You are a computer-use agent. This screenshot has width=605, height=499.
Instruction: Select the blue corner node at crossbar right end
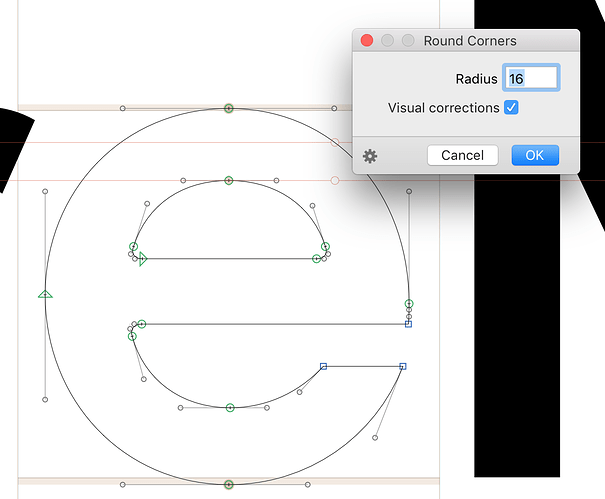[x=409, y=324]
